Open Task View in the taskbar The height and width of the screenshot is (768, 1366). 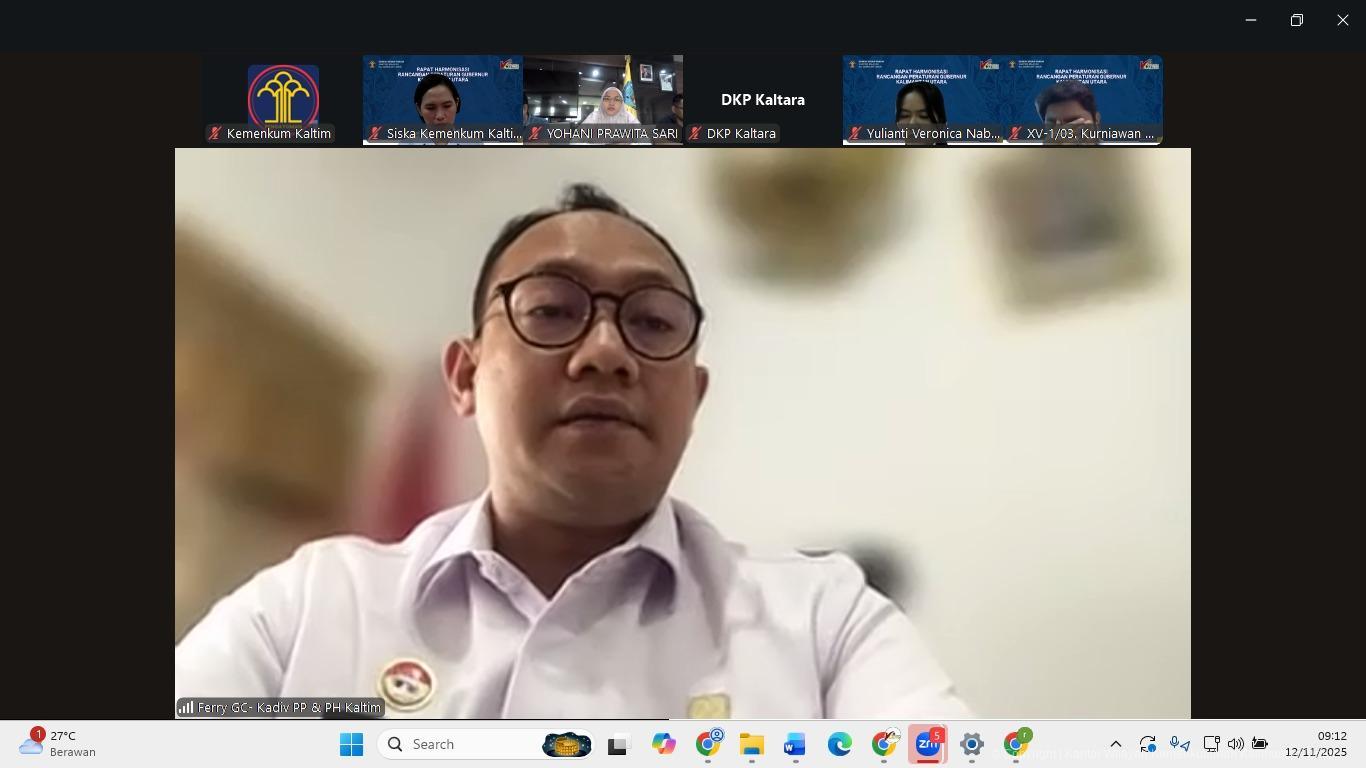(618, 744)
